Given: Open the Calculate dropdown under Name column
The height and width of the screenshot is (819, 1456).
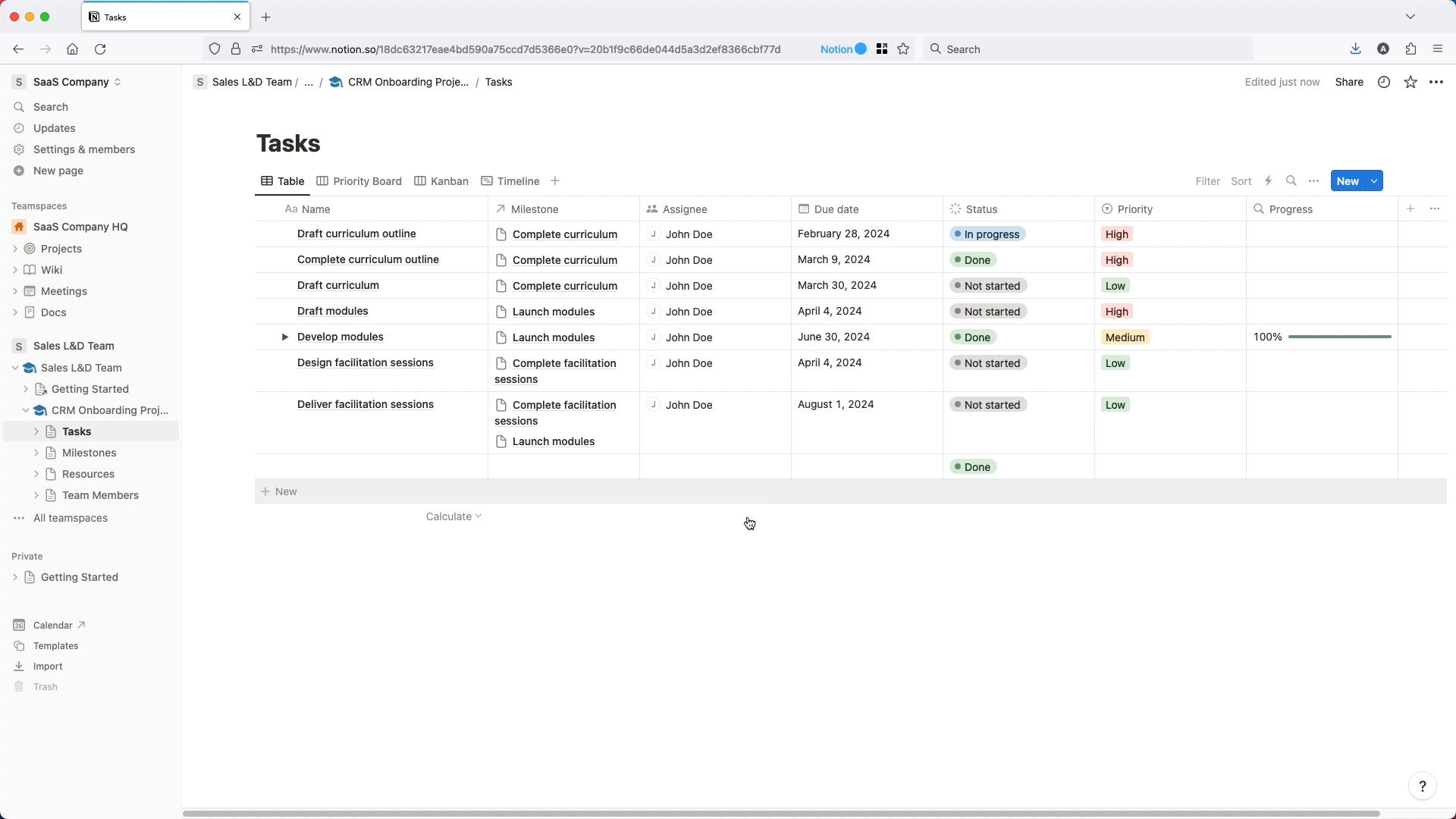Looking at the screenshot, I should [x=453, y=517].
